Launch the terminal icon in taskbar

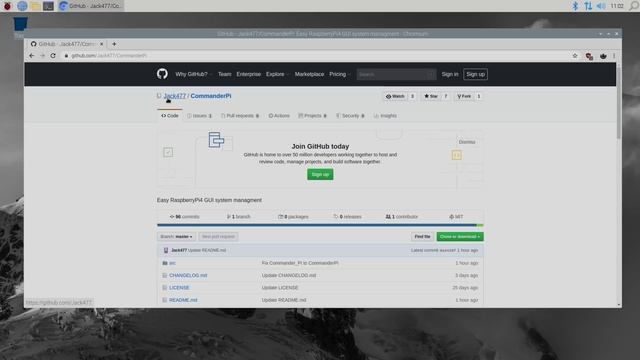click(48, 6)
